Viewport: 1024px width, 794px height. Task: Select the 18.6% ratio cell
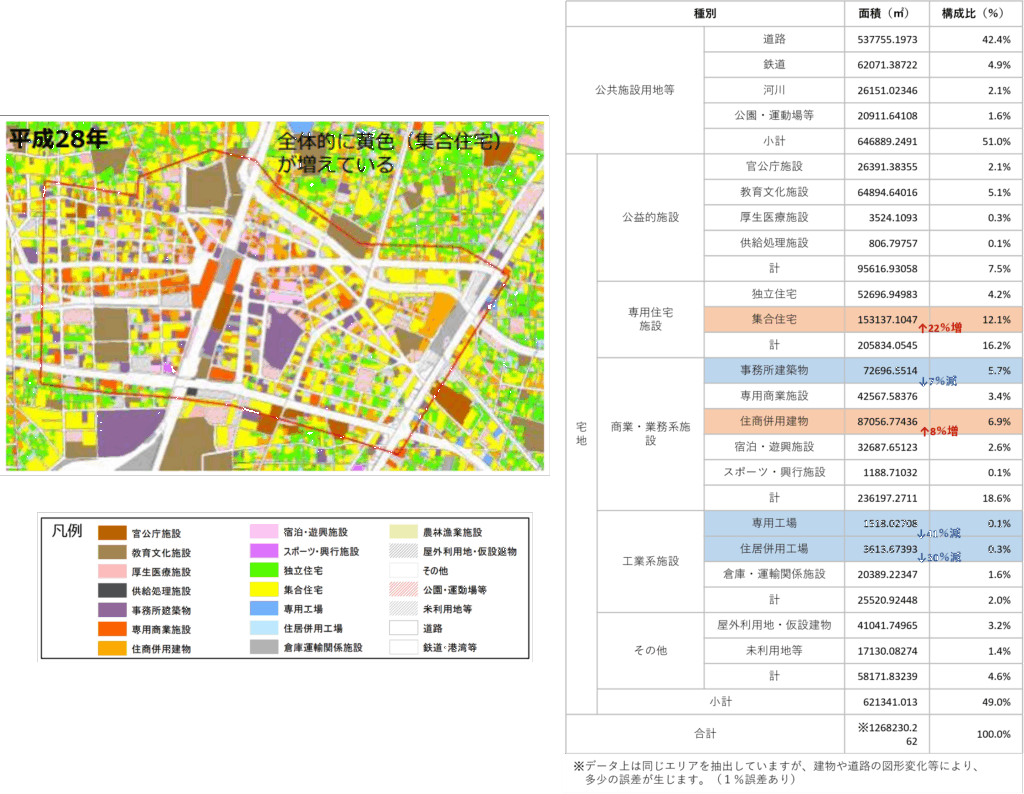pyautogui.click(x=976, y=498)
